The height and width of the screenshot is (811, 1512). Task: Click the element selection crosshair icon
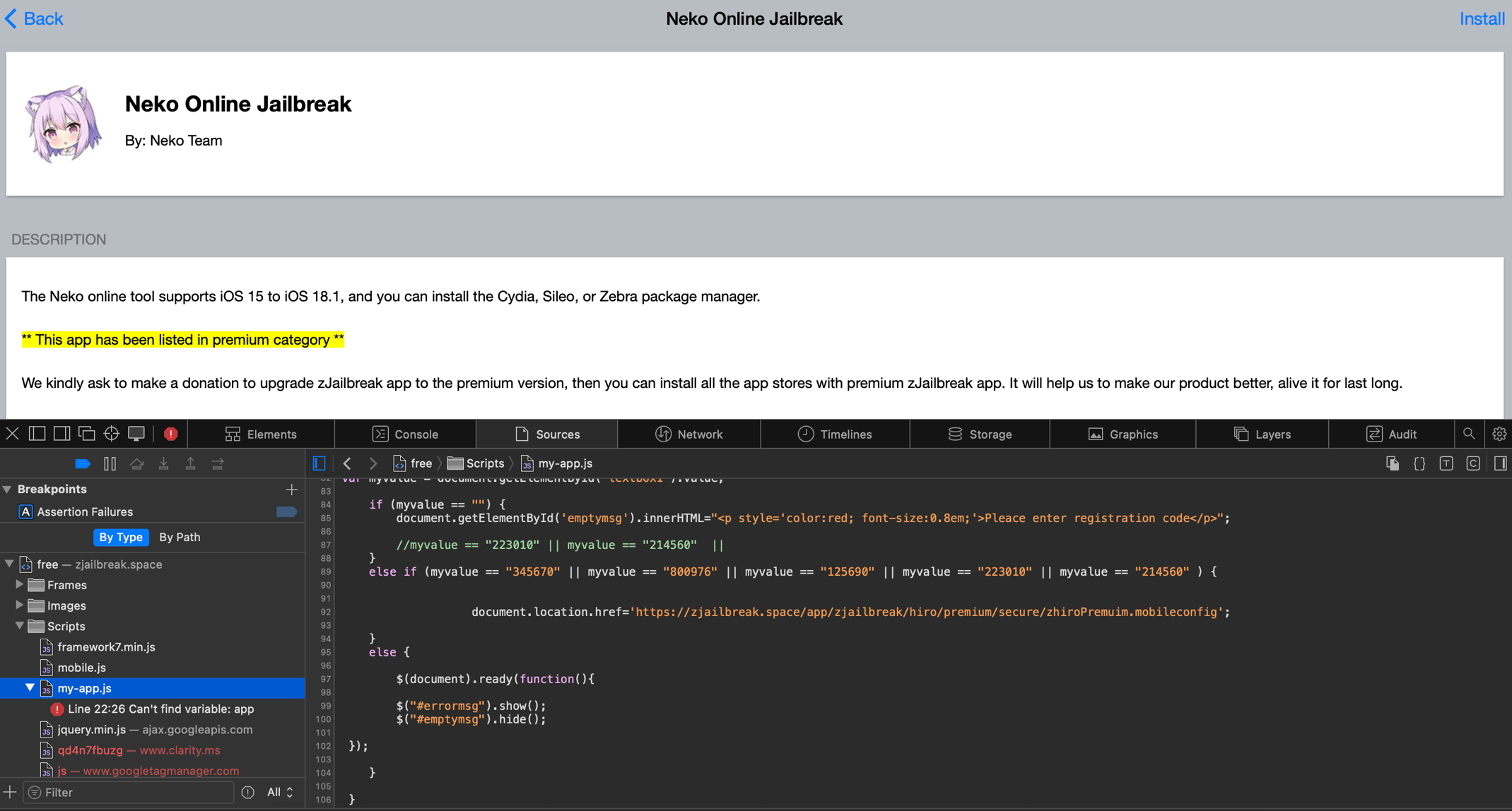(112, 434)
